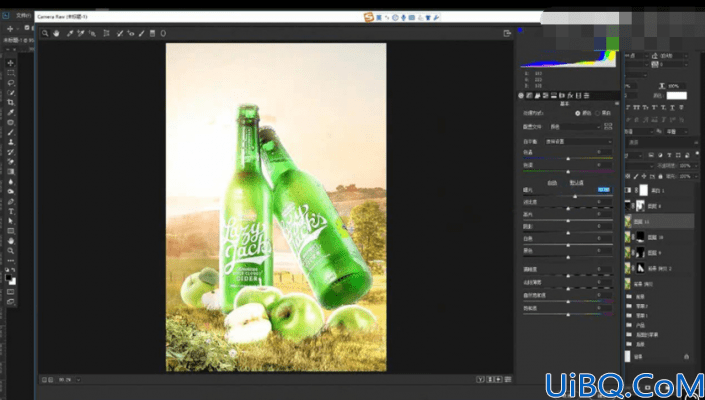Click the white text color swatch
The width and height of the screenshot is (705, 400).
[677, 96]
